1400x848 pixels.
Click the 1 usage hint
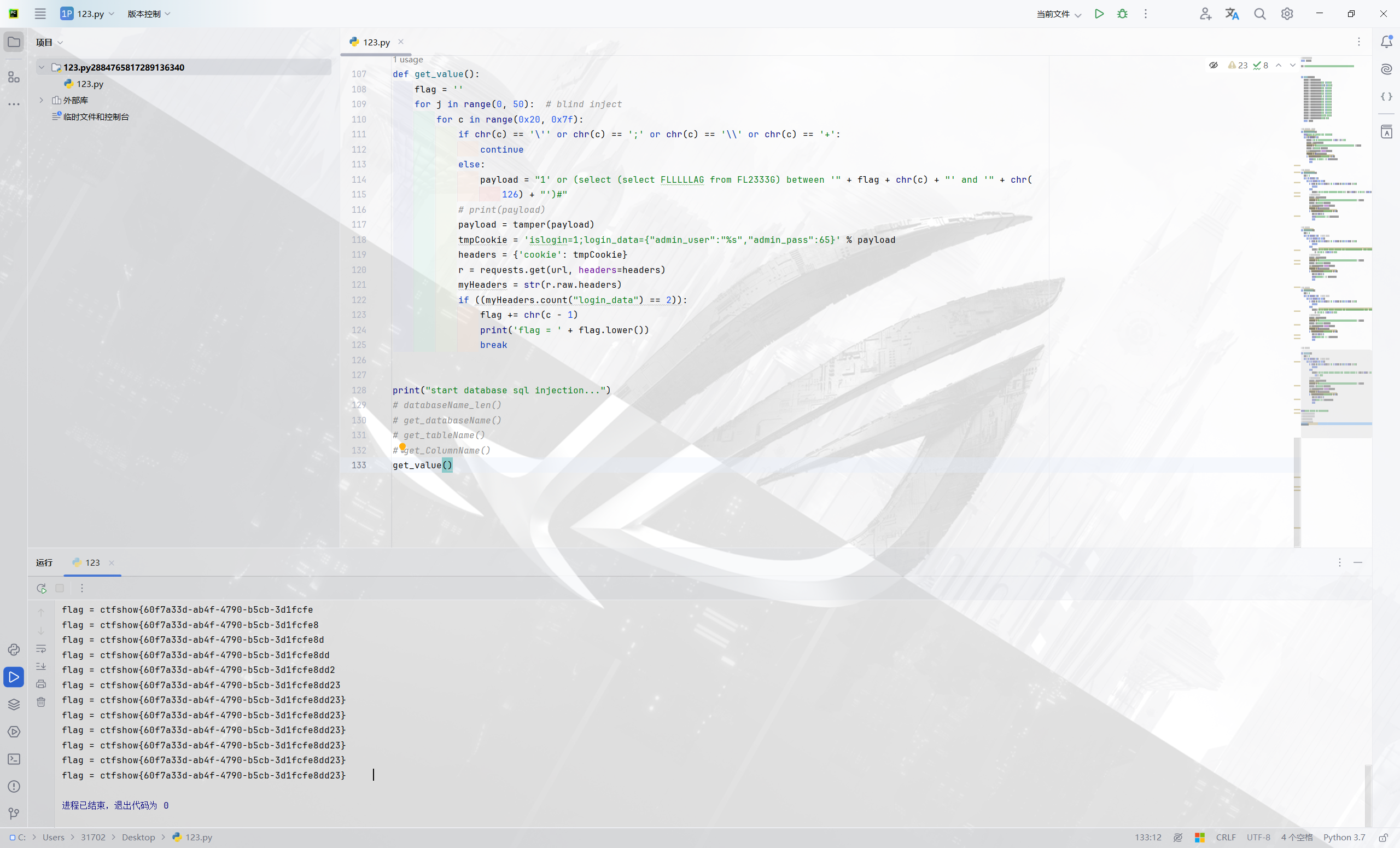[408, 59]
